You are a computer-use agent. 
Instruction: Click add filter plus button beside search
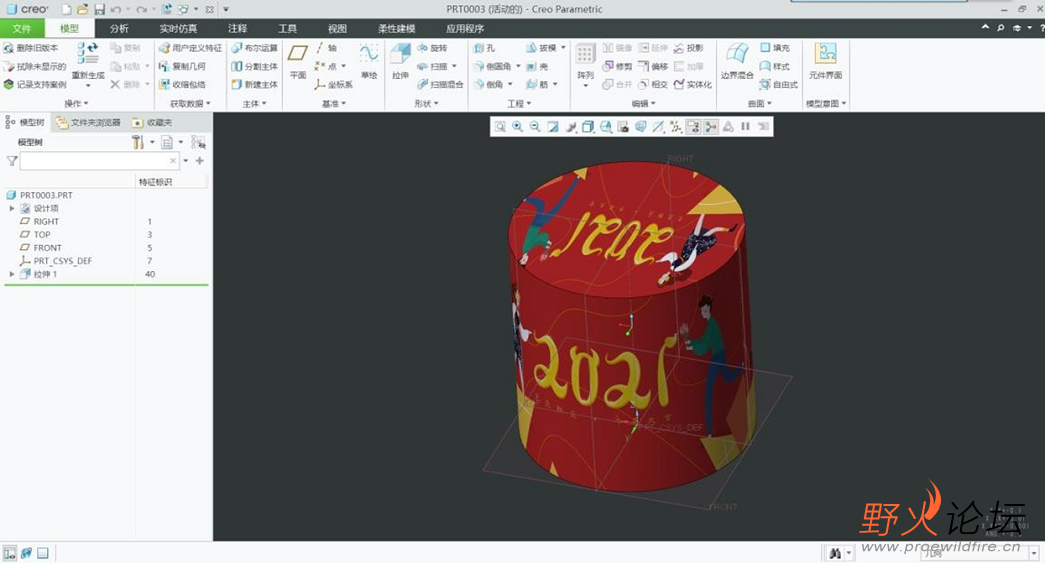coord(199,161)
